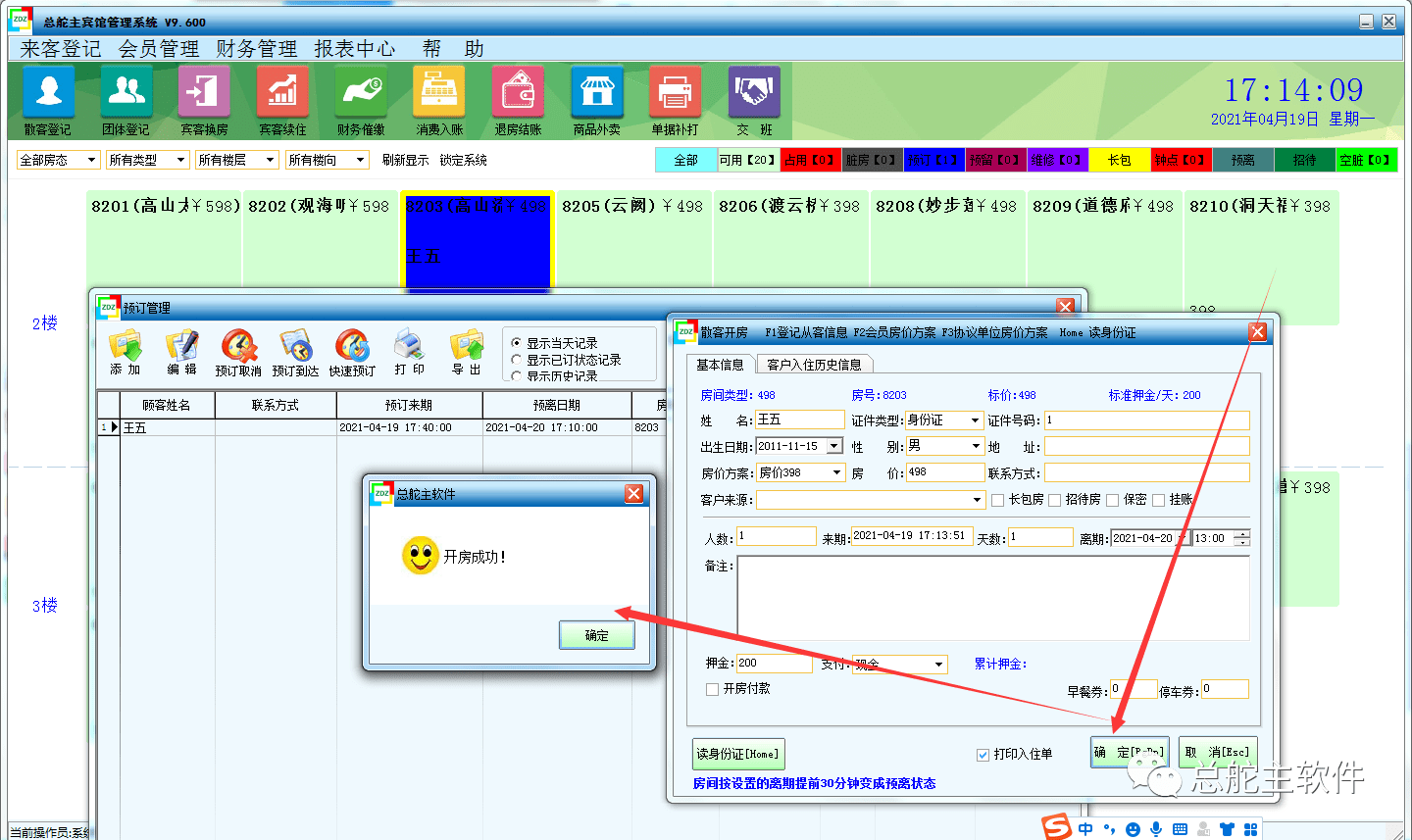Open the 所有楼层 dropdown
Screen dimensions: 1412x840
[270, 160]
